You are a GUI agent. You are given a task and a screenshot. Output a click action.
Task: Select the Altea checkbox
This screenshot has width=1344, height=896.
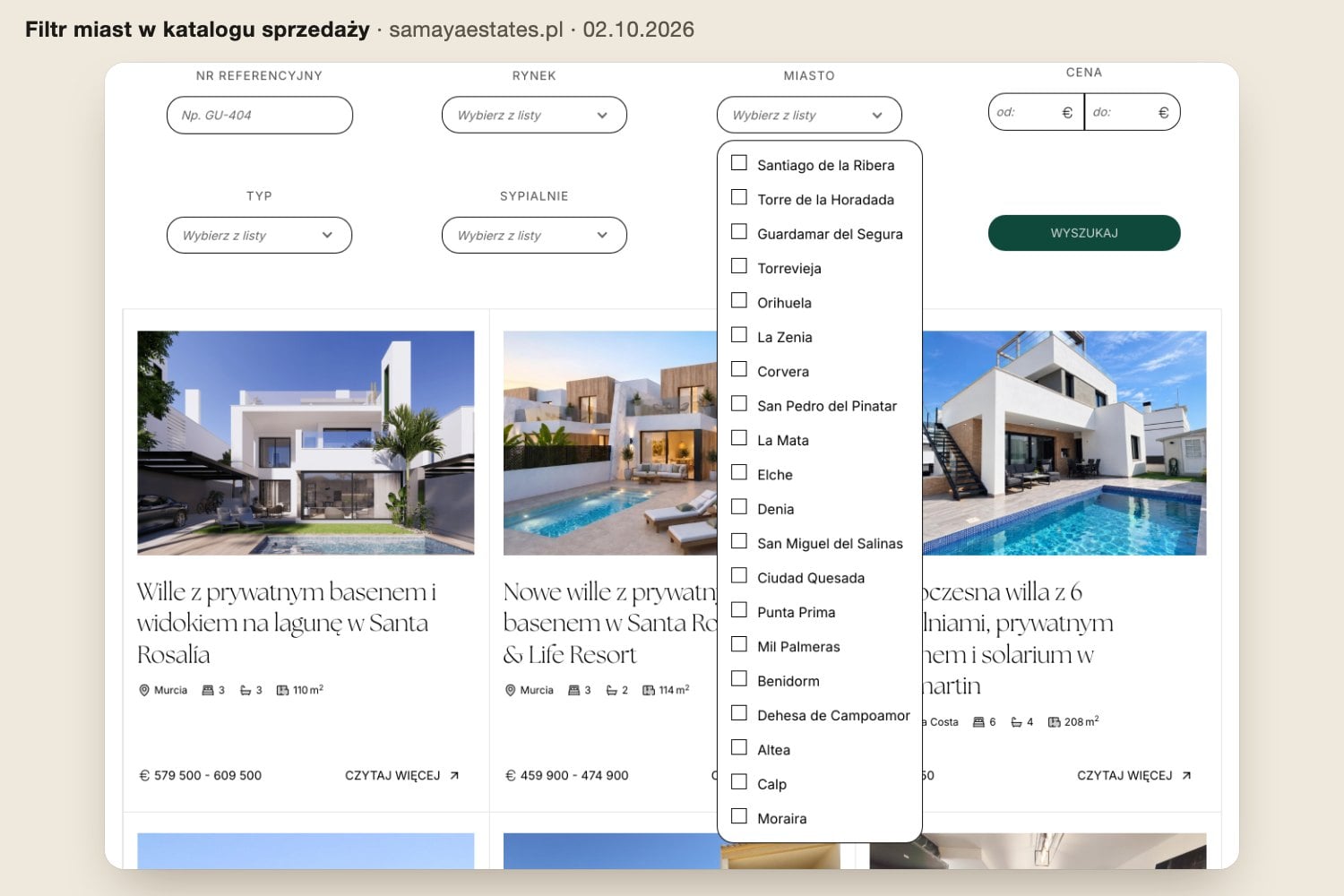coord(739,747)
